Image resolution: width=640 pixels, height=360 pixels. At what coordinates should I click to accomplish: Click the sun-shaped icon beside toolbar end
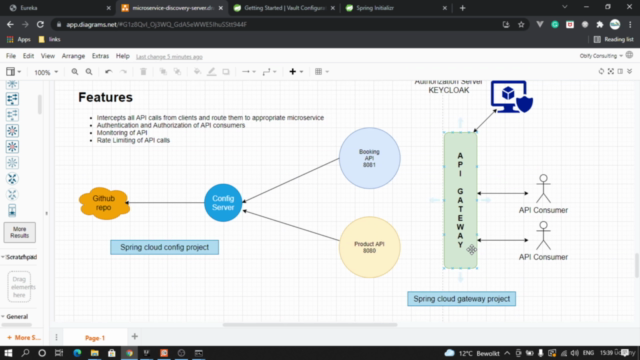601,71
